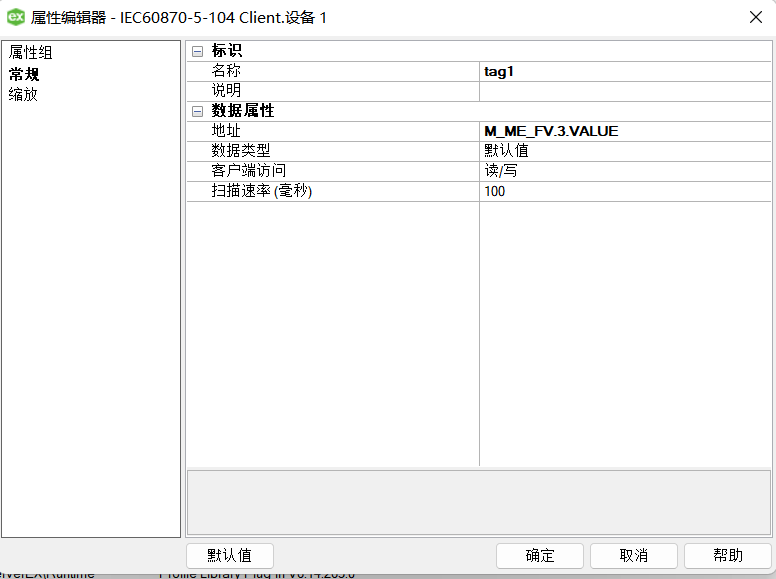Close the property editor dialog
This screenshot has width=776, height=579.
[755, 17]
